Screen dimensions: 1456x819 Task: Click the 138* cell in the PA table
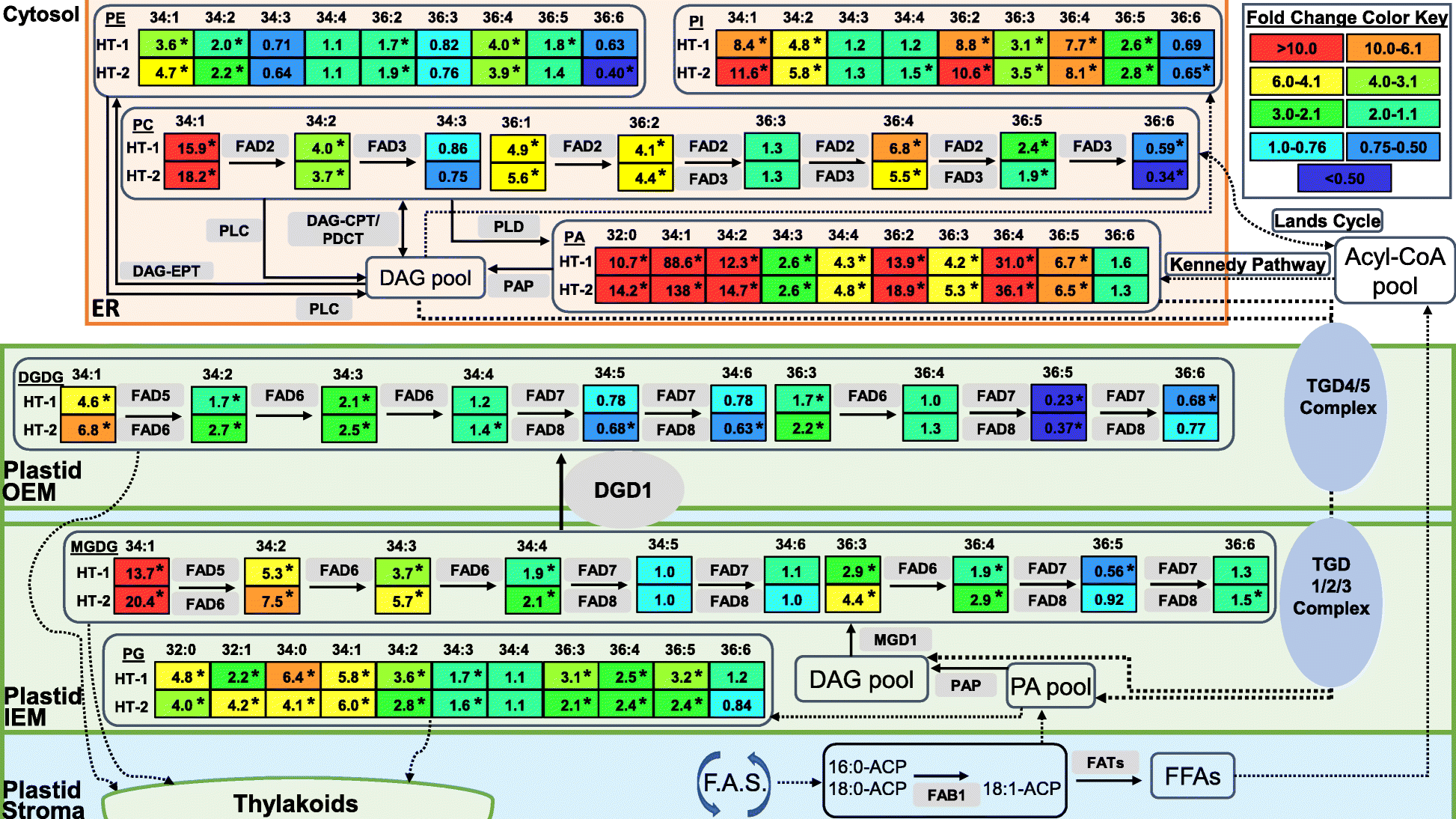[679, 290]
